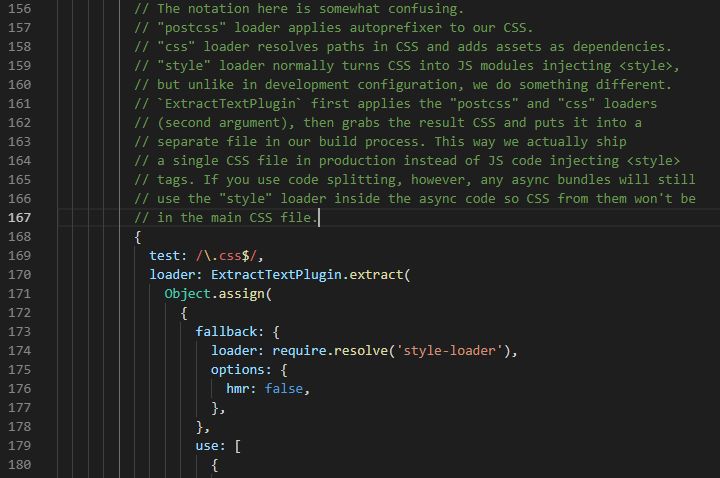Select line number 169 in the gutter
The height and width of the screenshot is (478, 720).
tap(19, 256)
